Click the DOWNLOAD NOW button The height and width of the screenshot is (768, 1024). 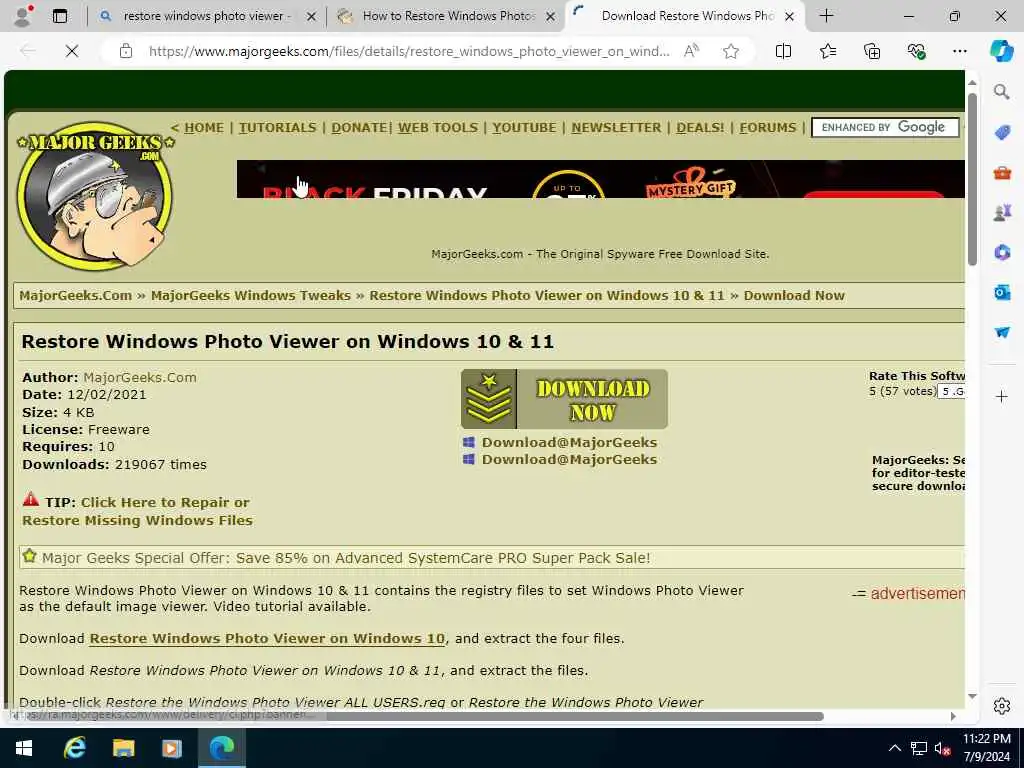[564, 399]
